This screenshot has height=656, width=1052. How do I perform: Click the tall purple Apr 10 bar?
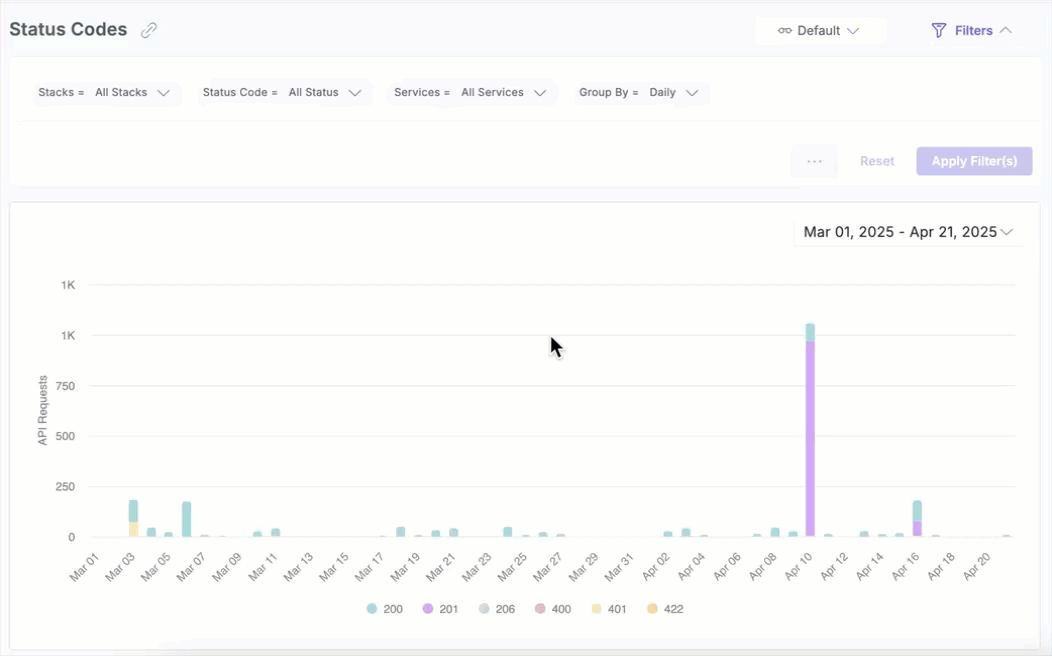[x=810, y=440]
